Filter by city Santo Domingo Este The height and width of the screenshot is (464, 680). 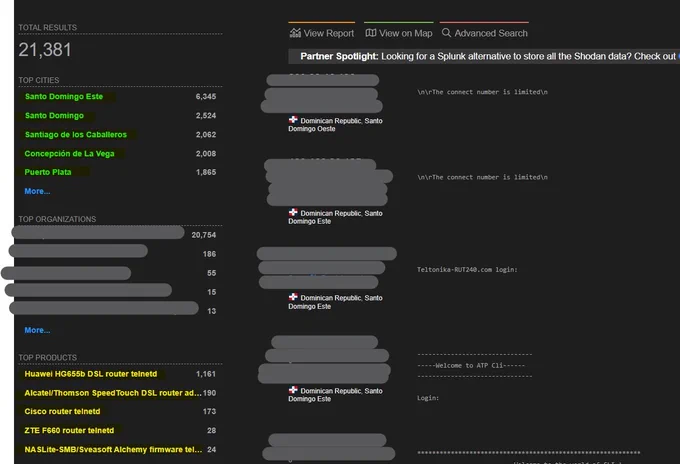tap(64, 96)
